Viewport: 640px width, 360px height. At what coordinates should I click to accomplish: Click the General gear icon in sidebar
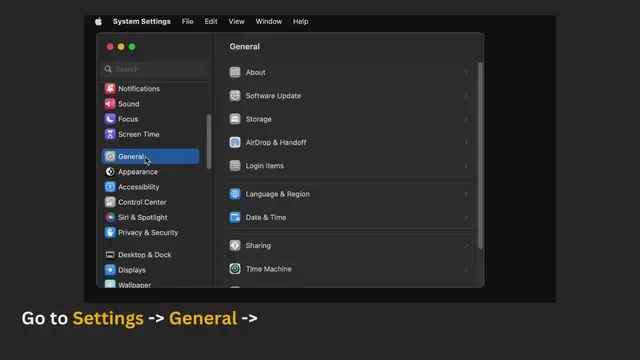click(110, 156)
